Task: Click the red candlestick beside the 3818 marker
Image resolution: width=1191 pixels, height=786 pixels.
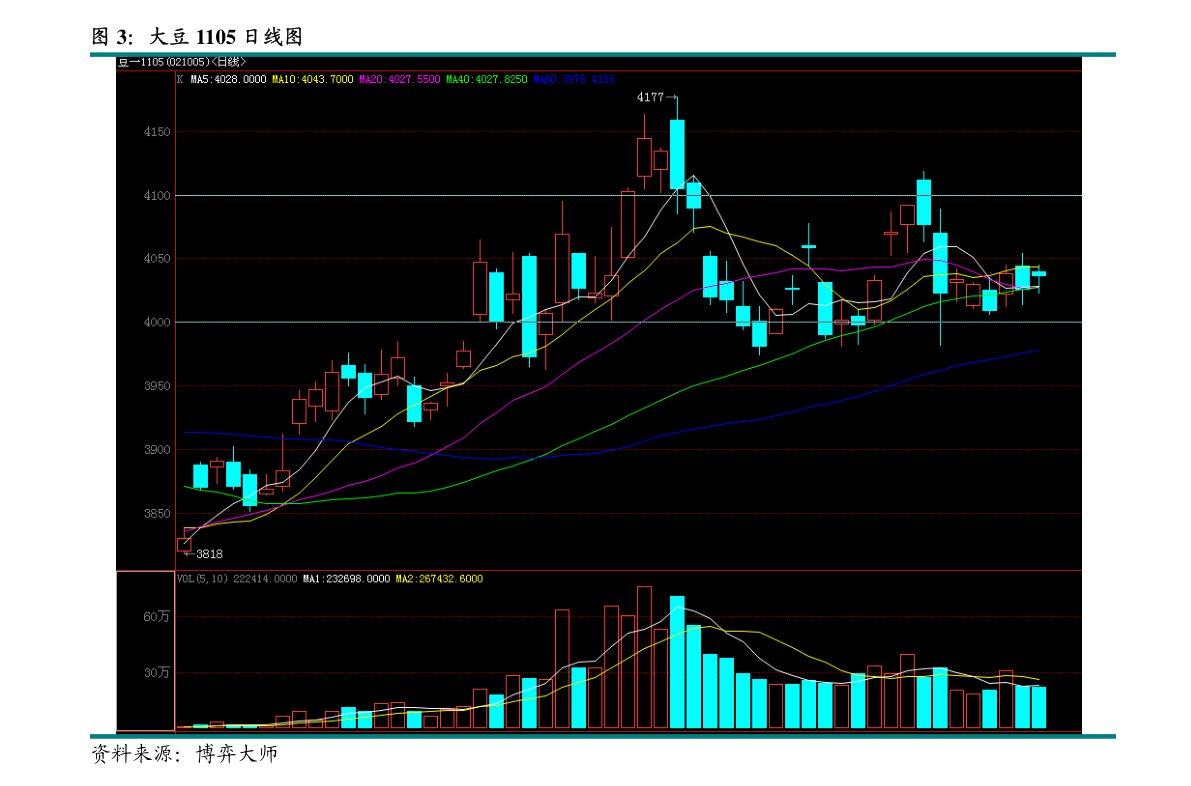Action: click(184, 545)
